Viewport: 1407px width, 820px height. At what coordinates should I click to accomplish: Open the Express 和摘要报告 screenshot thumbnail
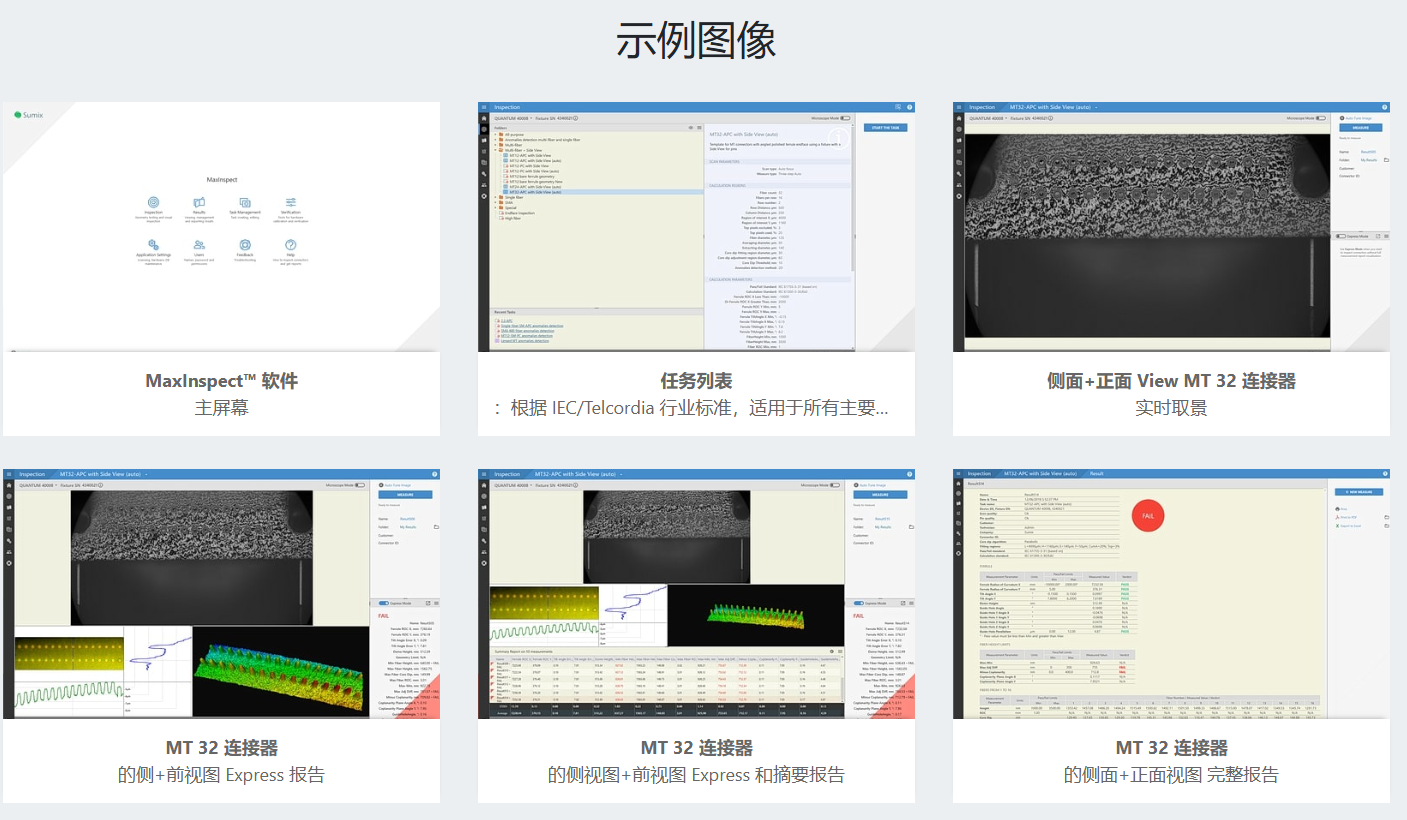696,593
